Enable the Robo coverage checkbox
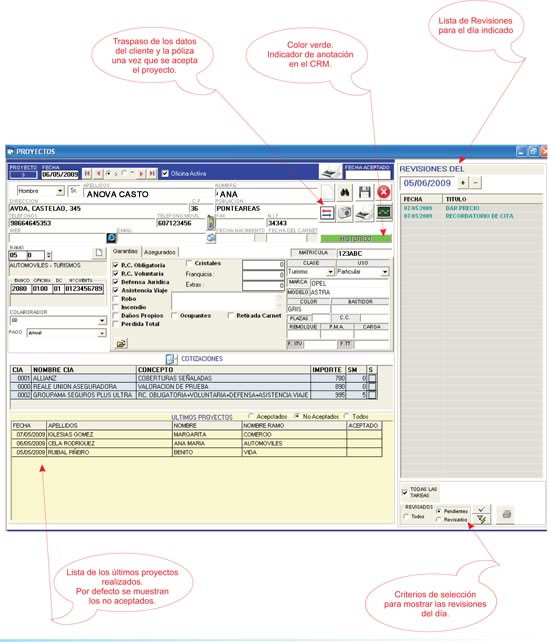The width and height of the screenshot is (550, 642). tap(115, 299)
